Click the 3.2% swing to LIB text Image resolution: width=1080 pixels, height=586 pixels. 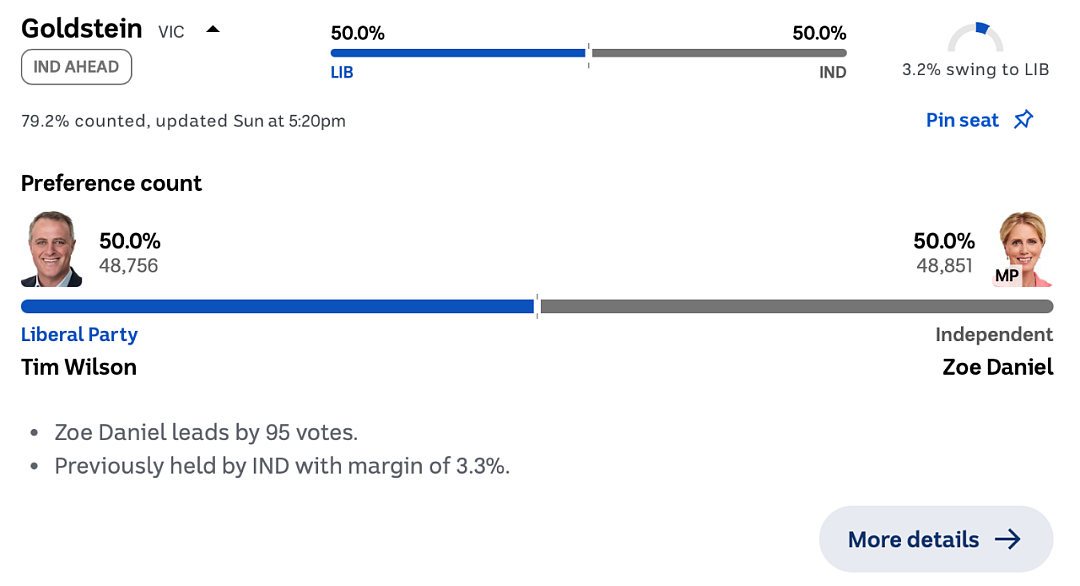click(x=975, y=70)
